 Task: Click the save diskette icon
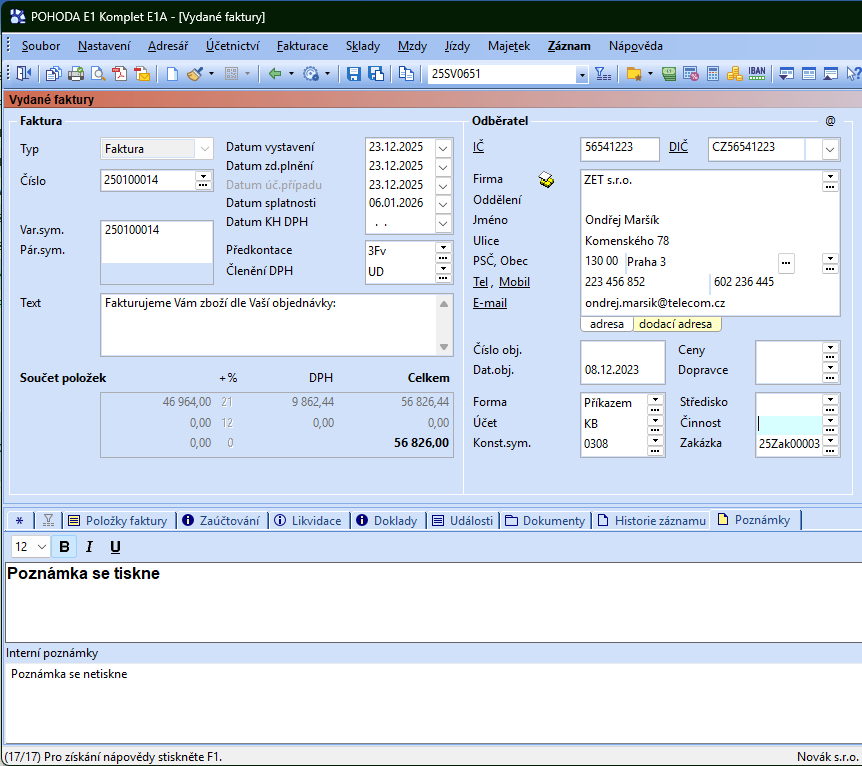(354, 74)
